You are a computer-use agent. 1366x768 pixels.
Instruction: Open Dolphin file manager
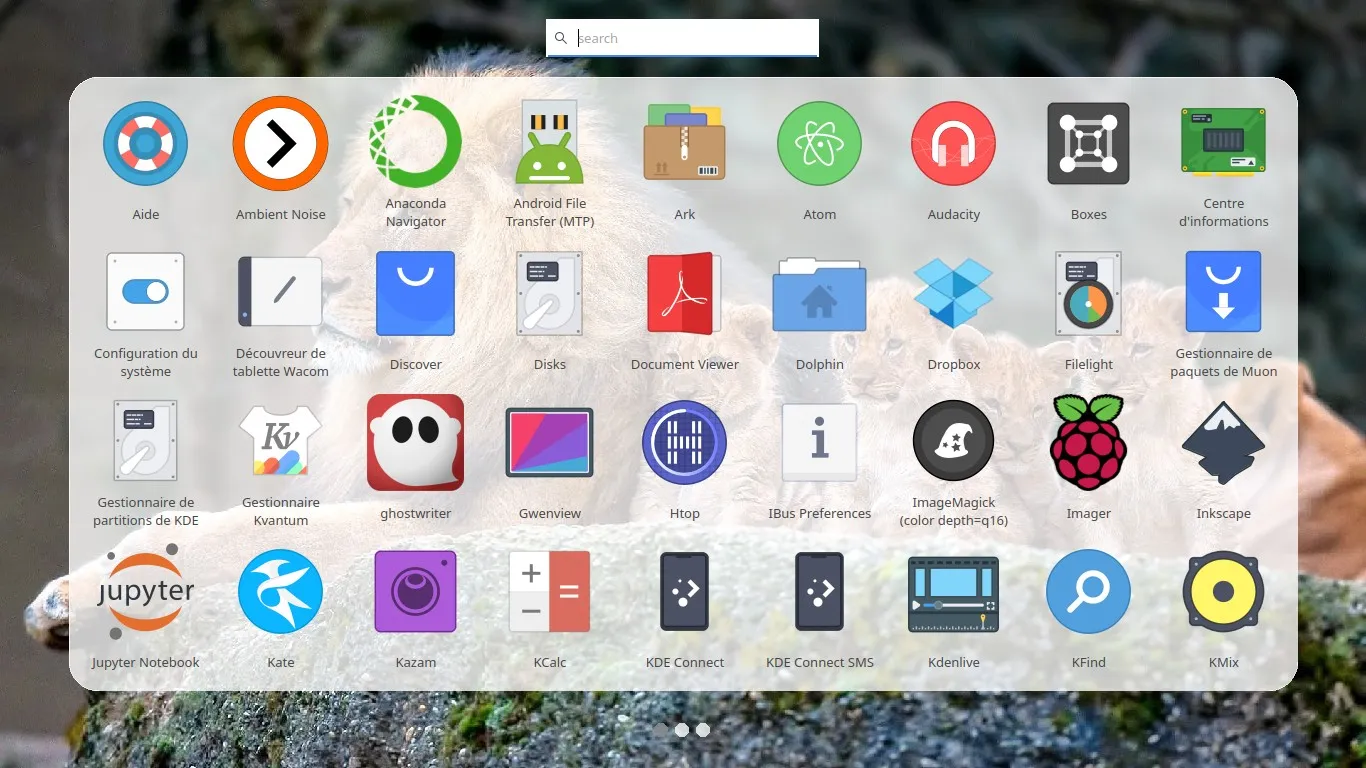click(x=819, y=293)
